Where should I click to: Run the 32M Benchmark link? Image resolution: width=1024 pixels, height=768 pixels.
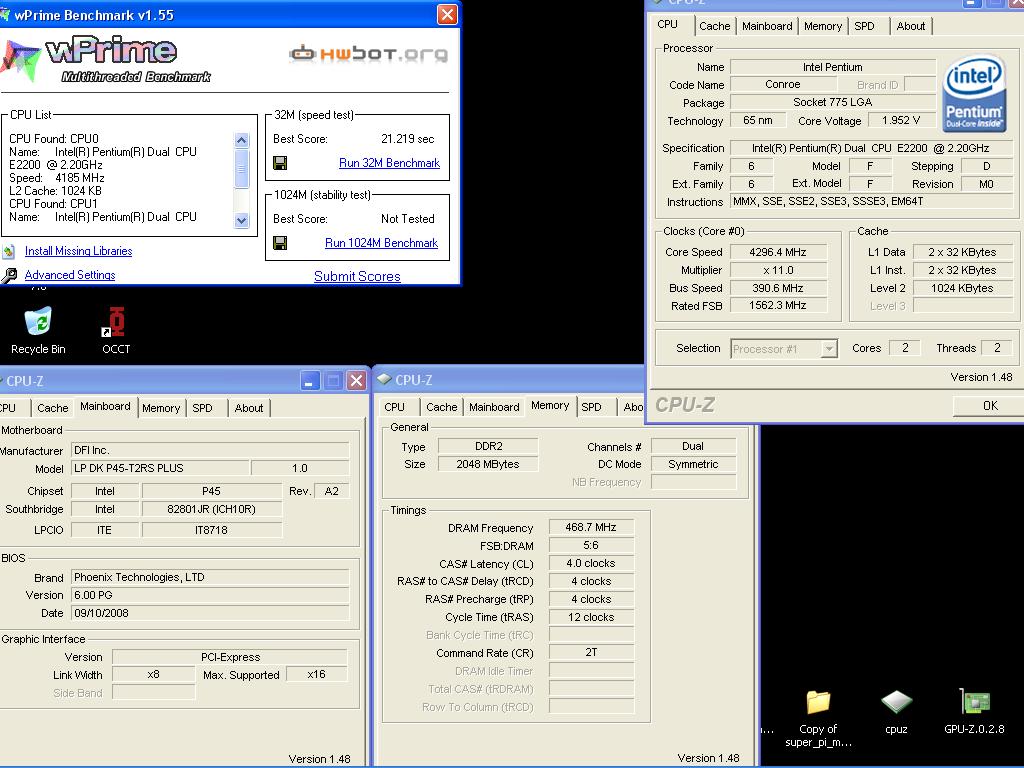click(x=389, y=163)
